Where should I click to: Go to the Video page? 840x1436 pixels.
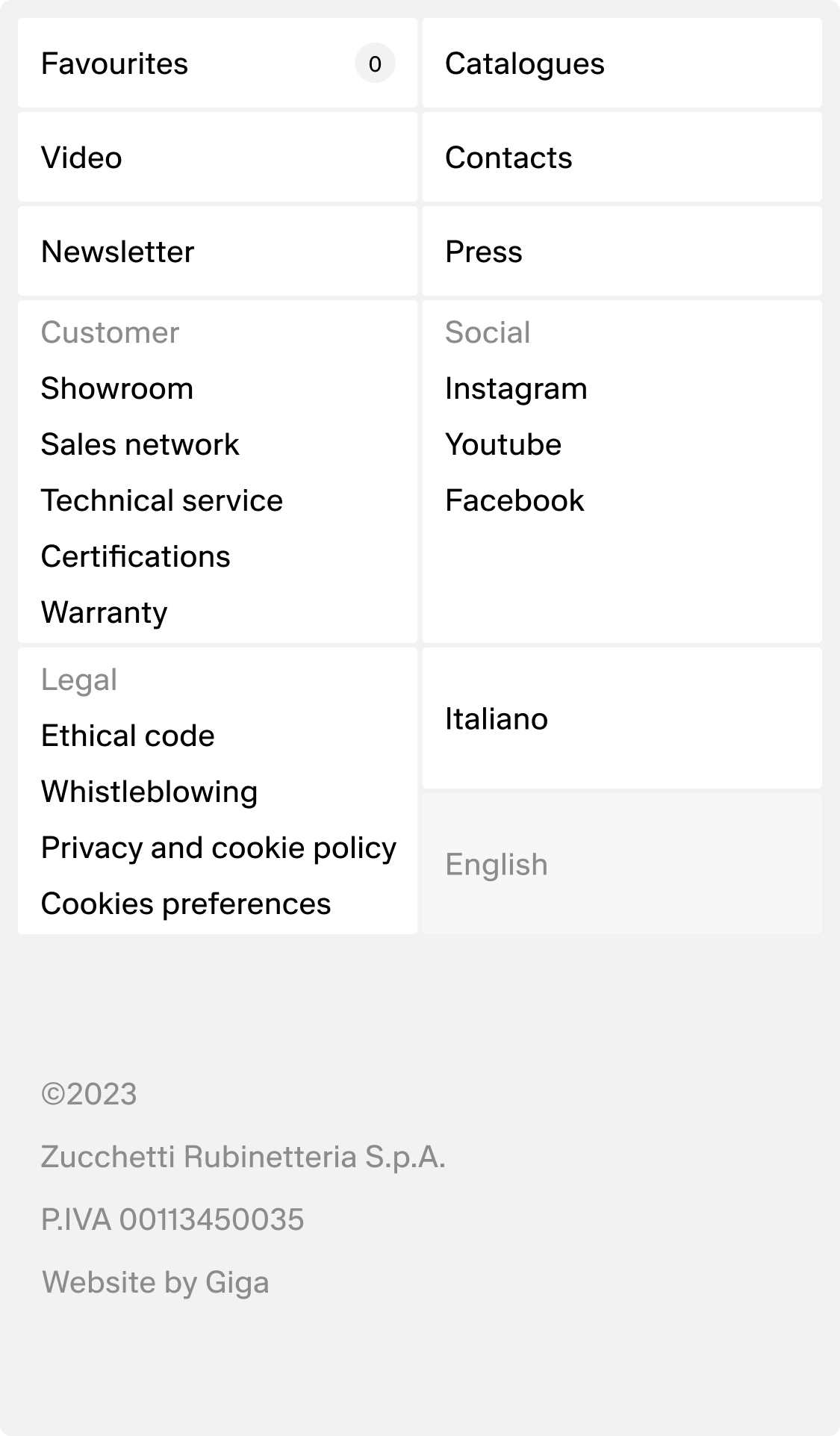(81, 158)
